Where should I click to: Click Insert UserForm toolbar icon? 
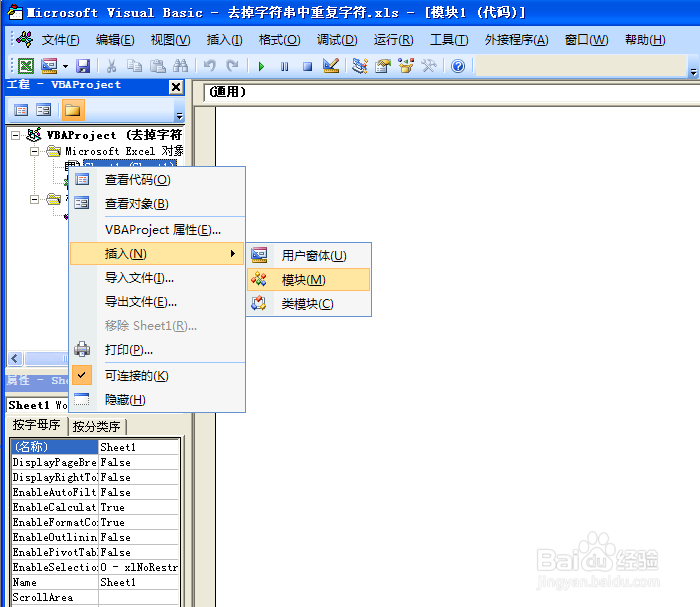click(49, 66)
